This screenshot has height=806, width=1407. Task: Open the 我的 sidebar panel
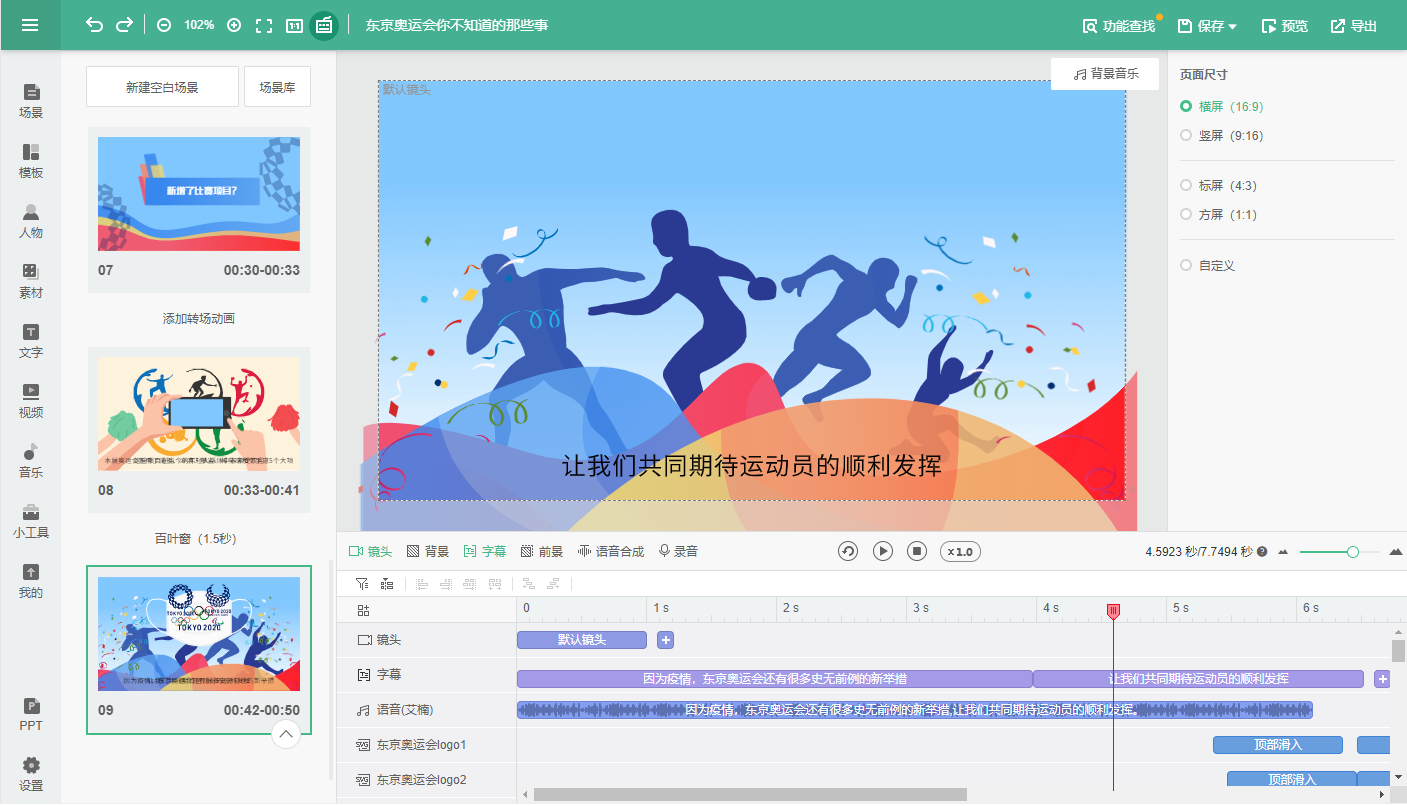pos(31,581)
